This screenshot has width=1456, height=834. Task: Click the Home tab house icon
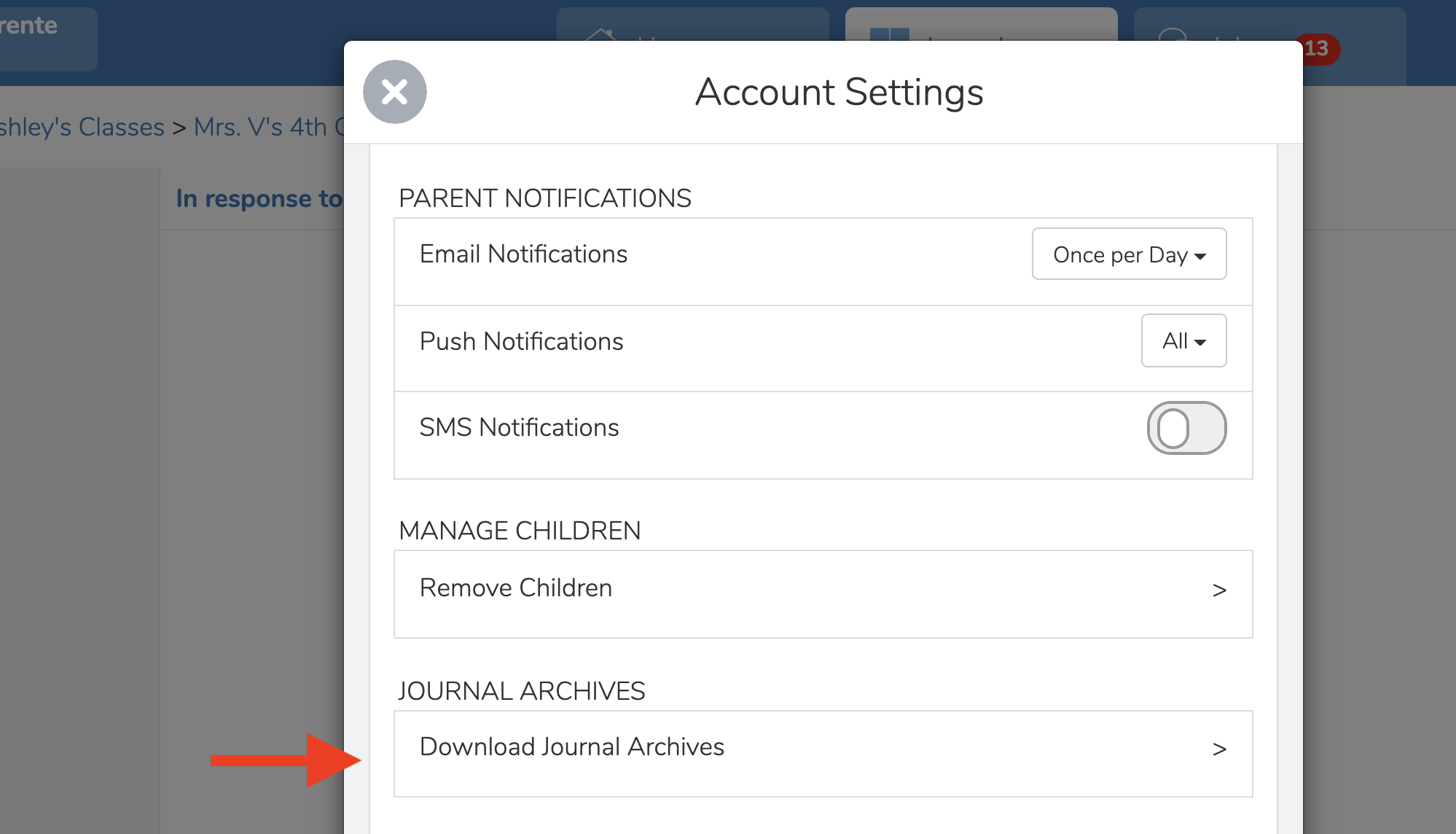tap(600, 34)
